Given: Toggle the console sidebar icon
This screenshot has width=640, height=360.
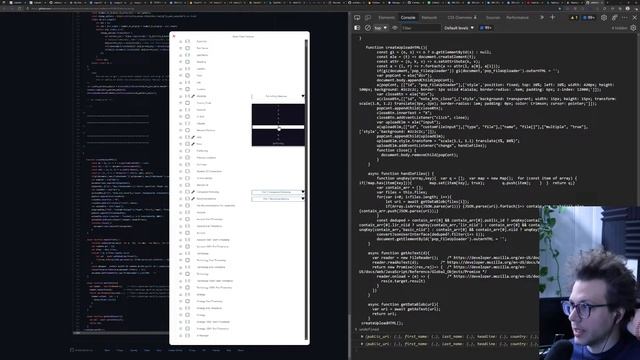Looking at the screenshot, I should [x=357, y=28].
